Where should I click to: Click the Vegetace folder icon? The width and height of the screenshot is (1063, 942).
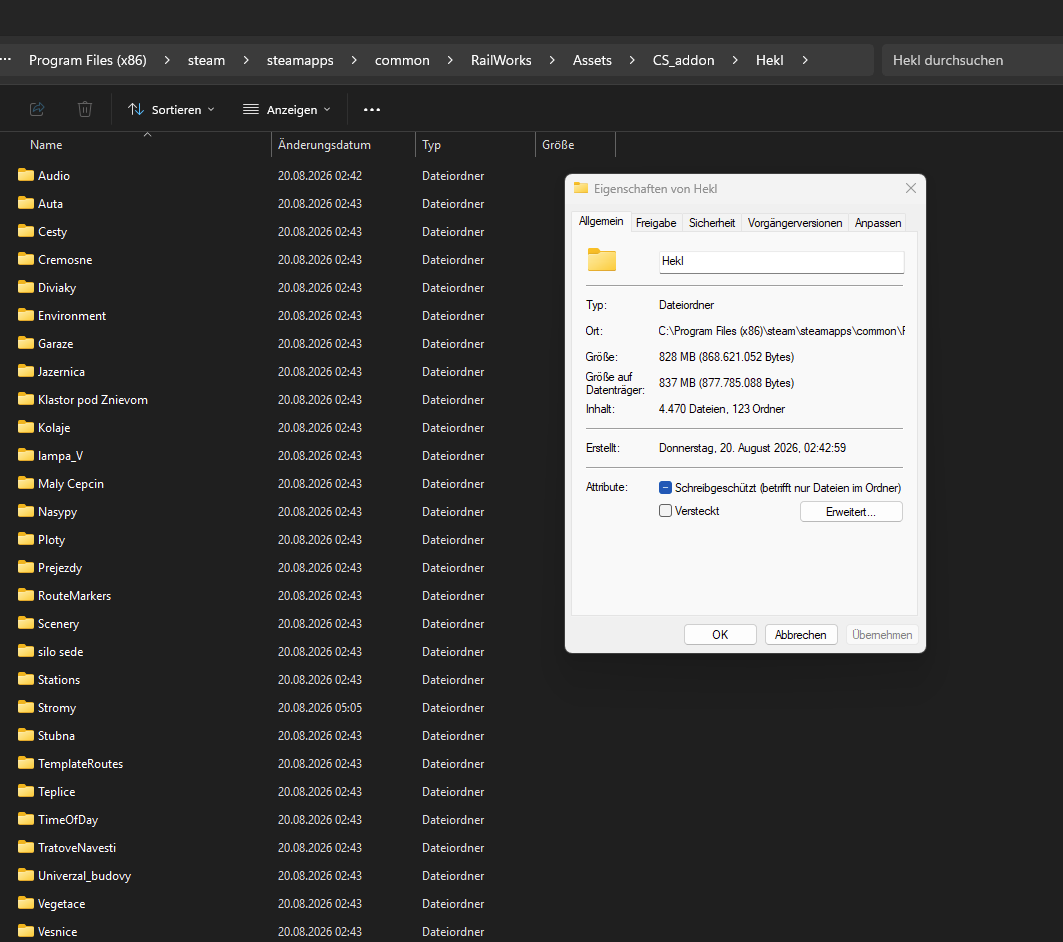click(x=26, y=903)
